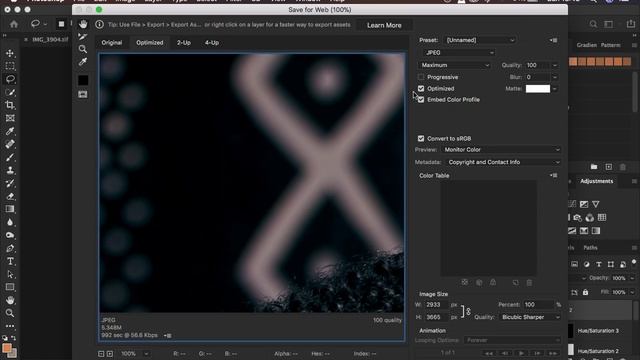Select the Crop tool
This screenshot has width=640, height=360.
coord(10,105)
